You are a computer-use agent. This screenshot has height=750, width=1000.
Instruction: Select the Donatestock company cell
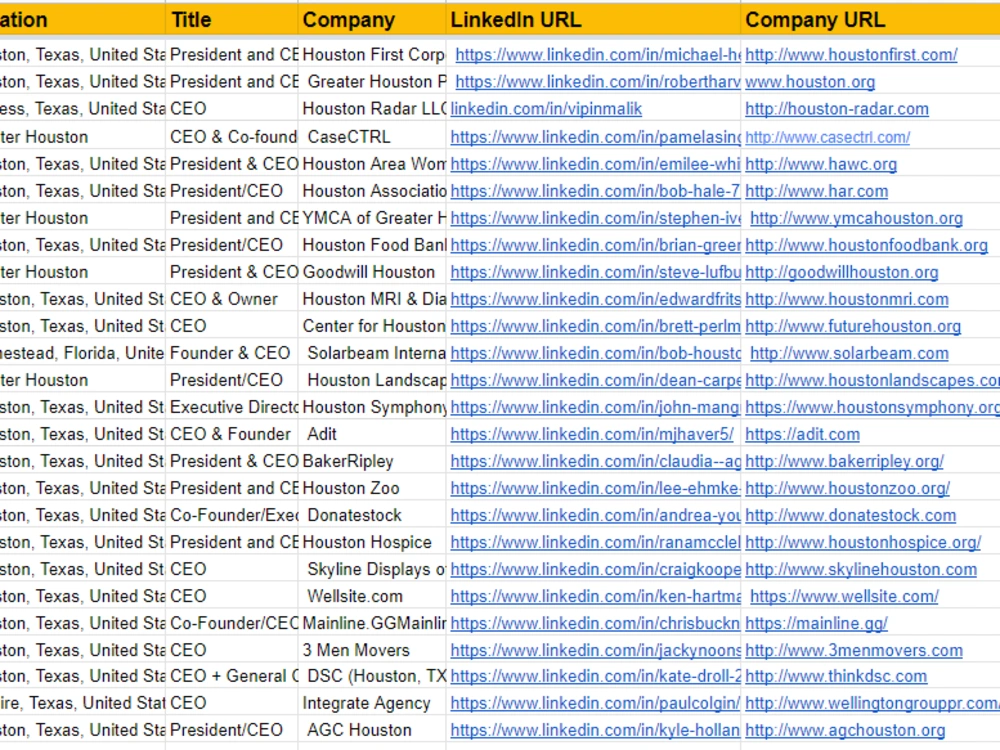(372, 515)
